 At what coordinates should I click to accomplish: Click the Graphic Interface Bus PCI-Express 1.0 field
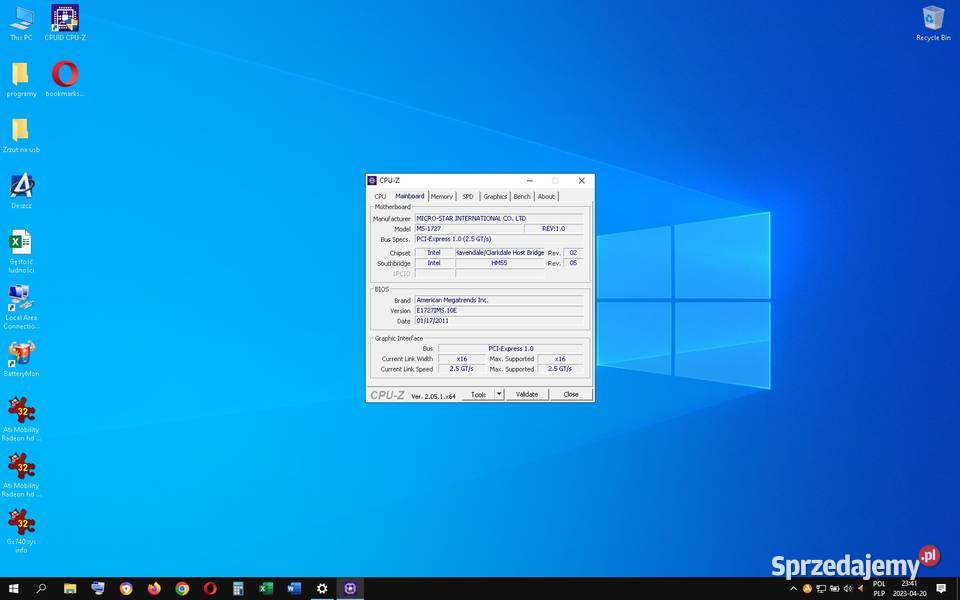coord(511,348)
